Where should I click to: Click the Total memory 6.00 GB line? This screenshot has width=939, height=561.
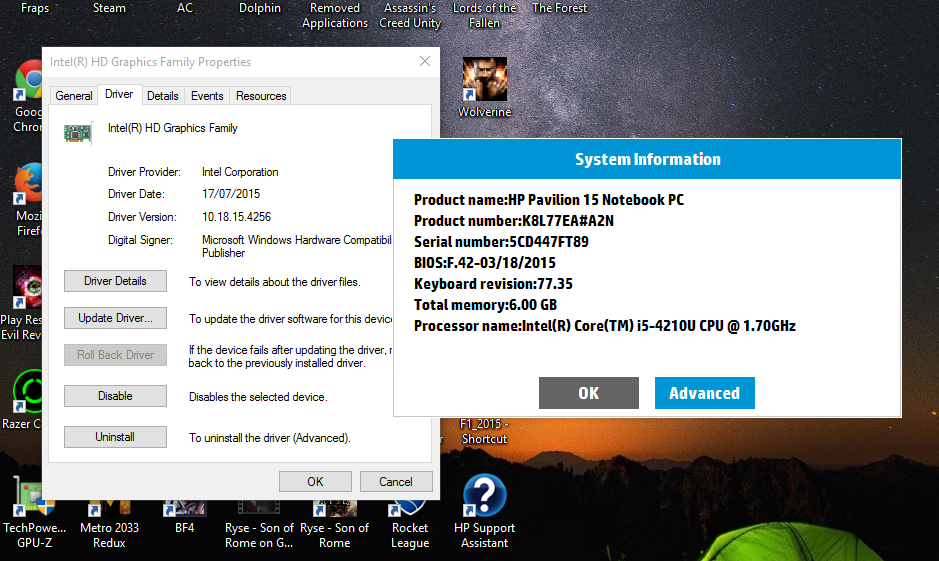pos(486,305)
